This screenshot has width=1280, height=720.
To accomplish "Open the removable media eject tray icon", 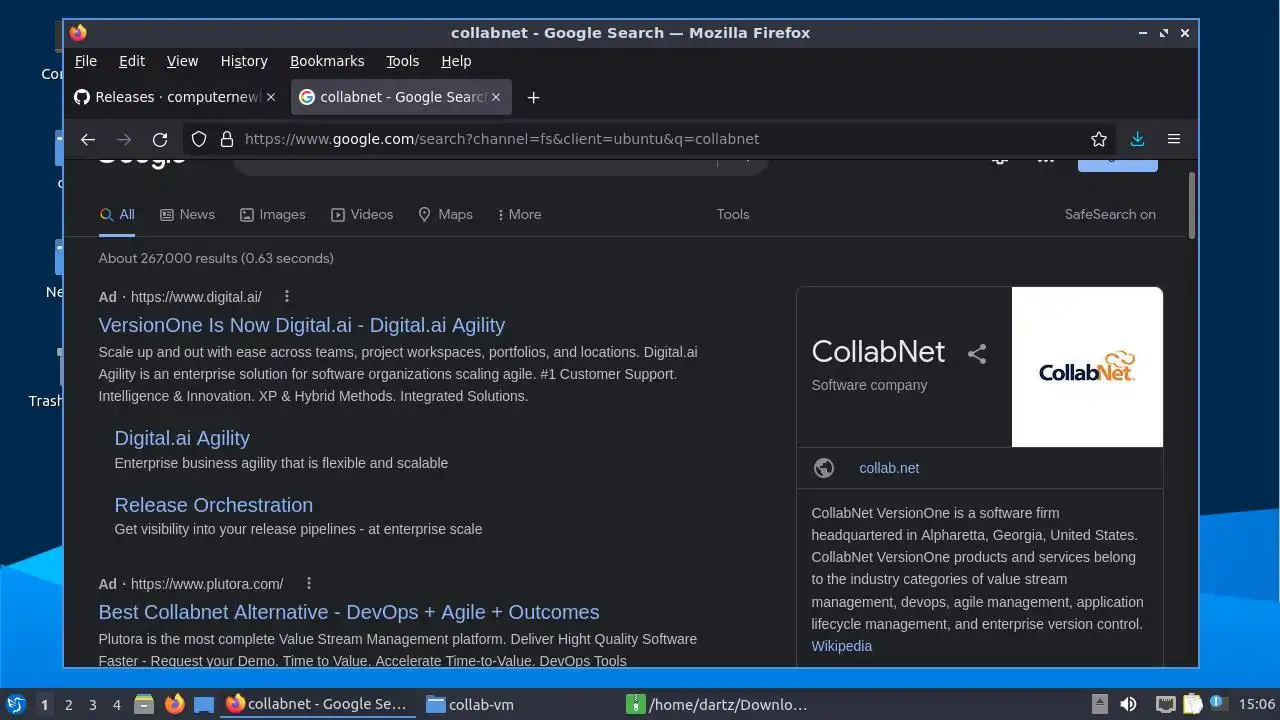I will click(1099, 704).
